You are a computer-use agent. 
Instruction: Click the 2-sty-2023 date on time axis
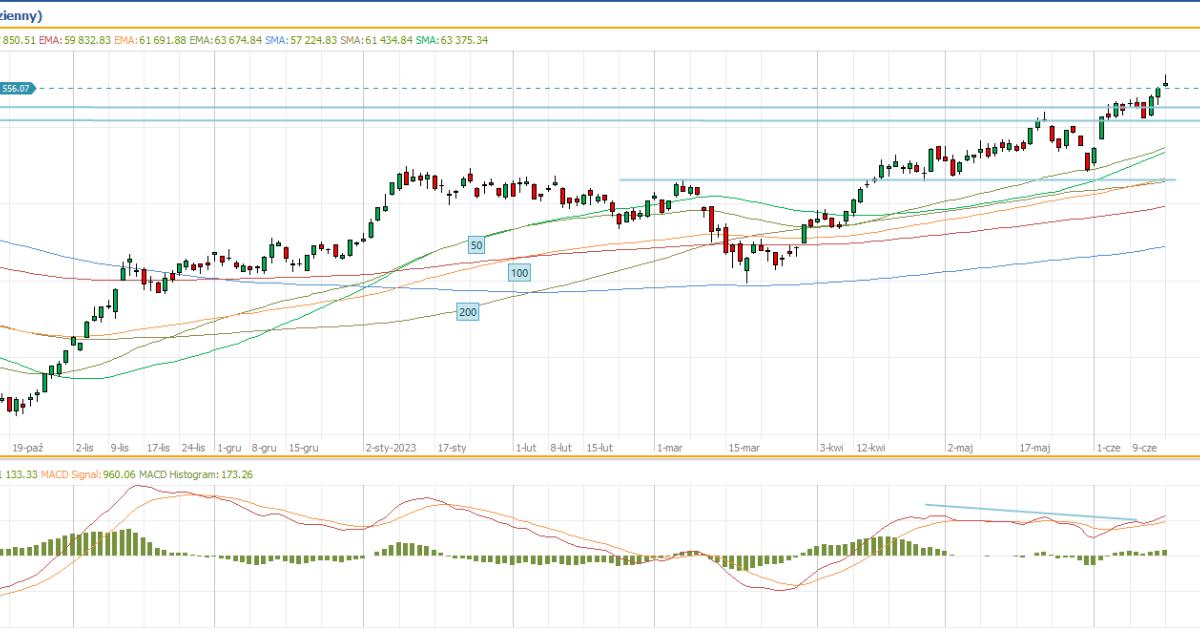[x=391, y=448]
